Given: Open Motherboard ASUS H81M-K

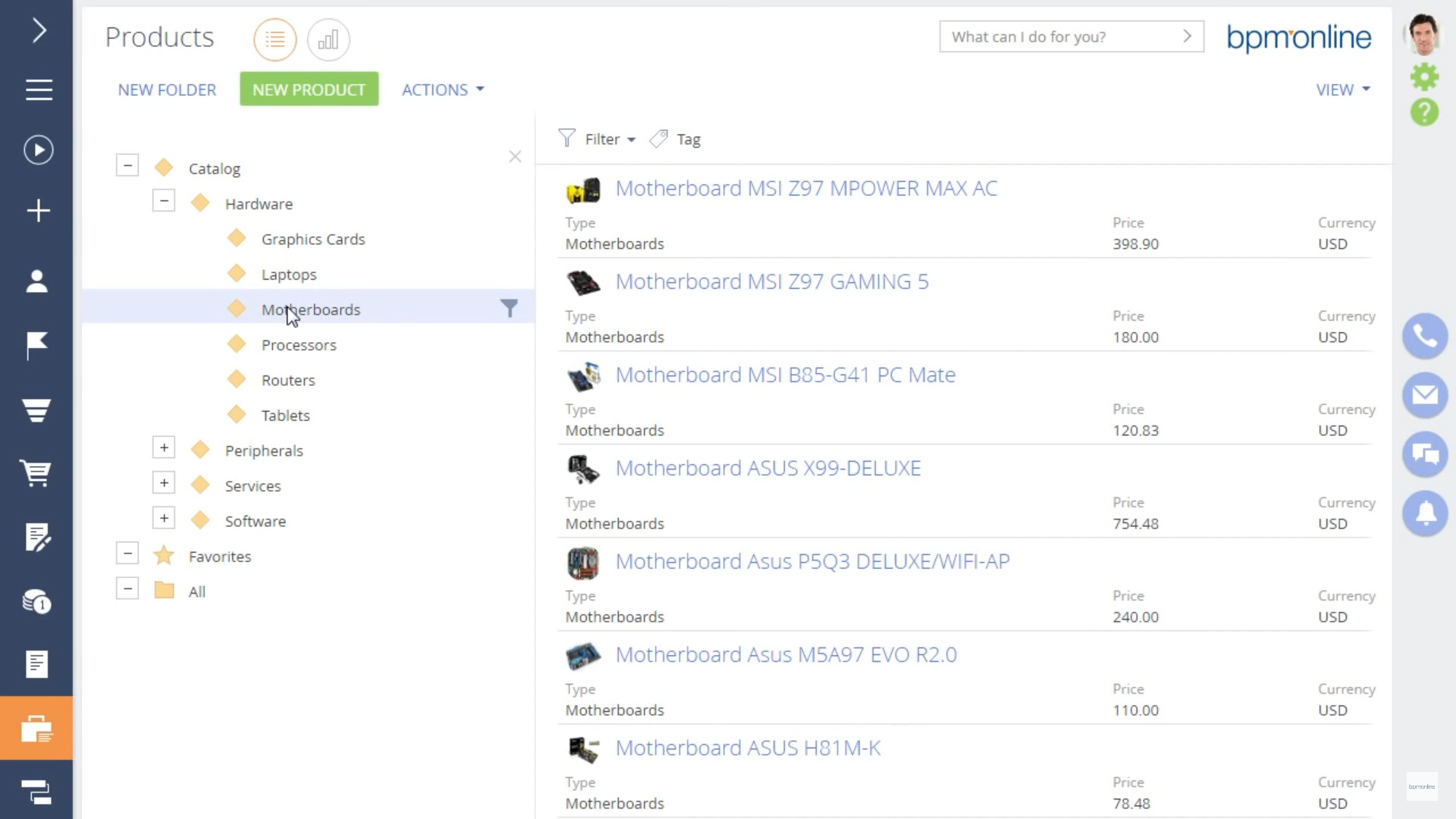Looking at the screenshot, I should click(748, 748).
